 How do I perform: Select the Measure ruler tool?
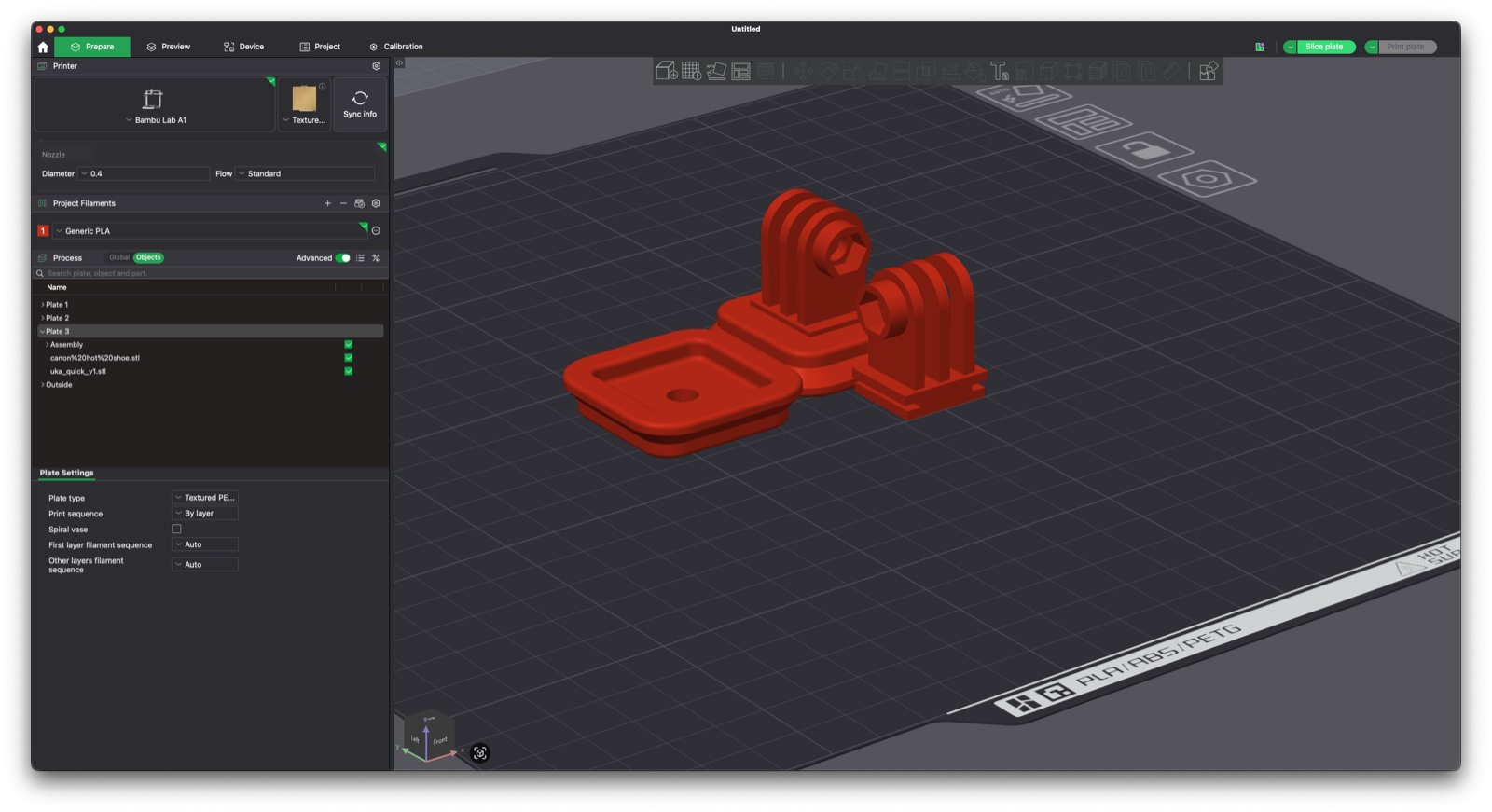(1171, 71)
